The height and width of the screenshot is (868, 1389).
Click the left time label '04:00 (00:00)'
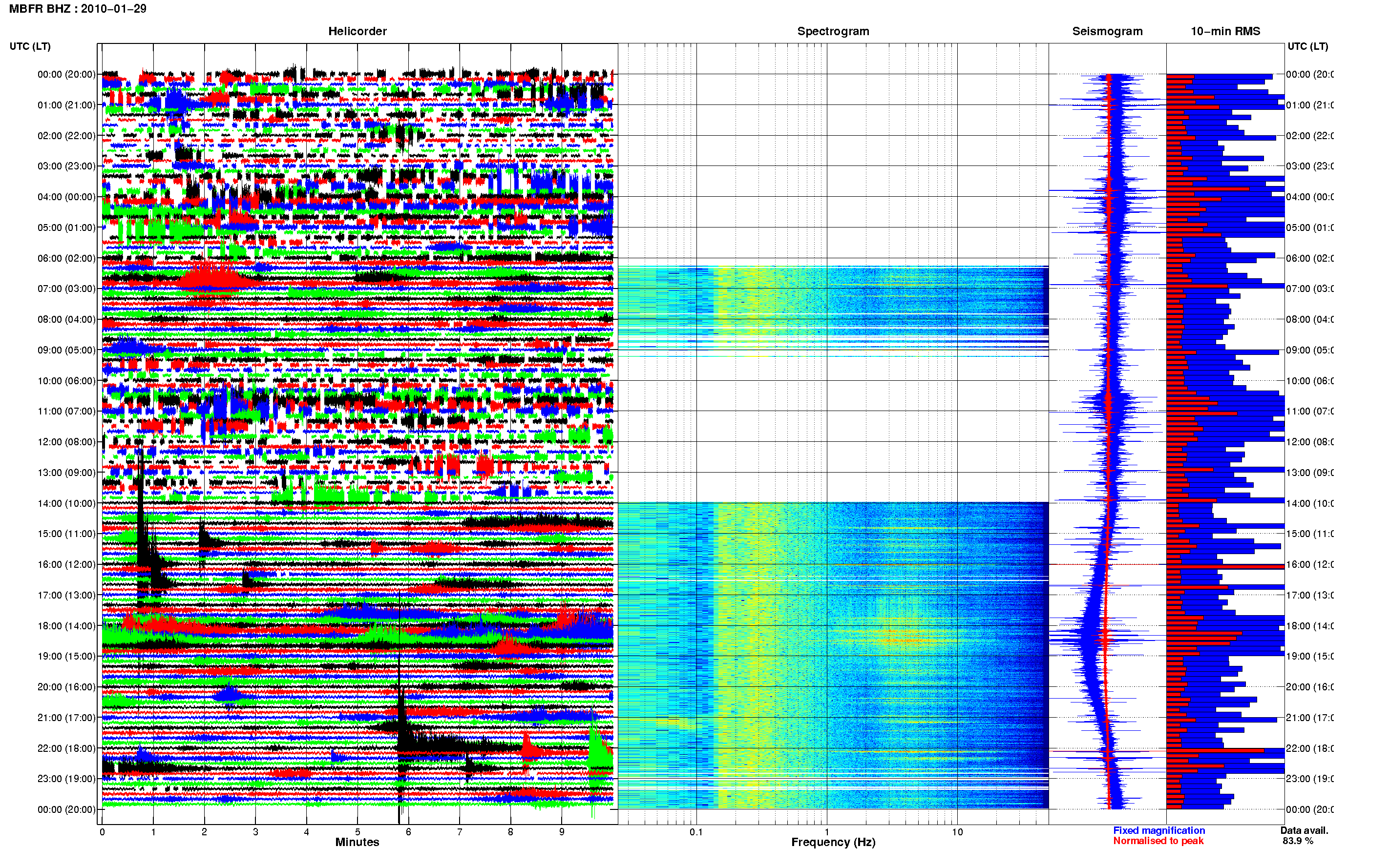pos(66,197)
